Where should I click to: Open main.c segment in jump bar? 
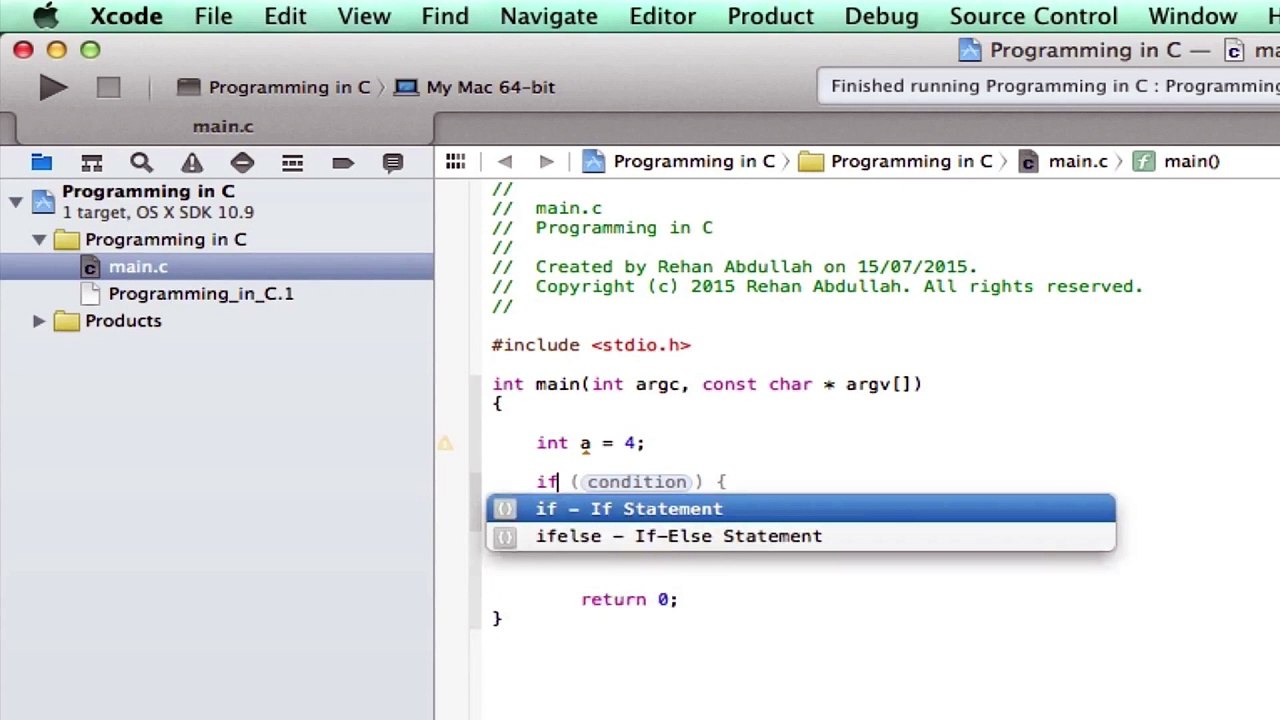pyautogui.click(x=1063, y=161)
